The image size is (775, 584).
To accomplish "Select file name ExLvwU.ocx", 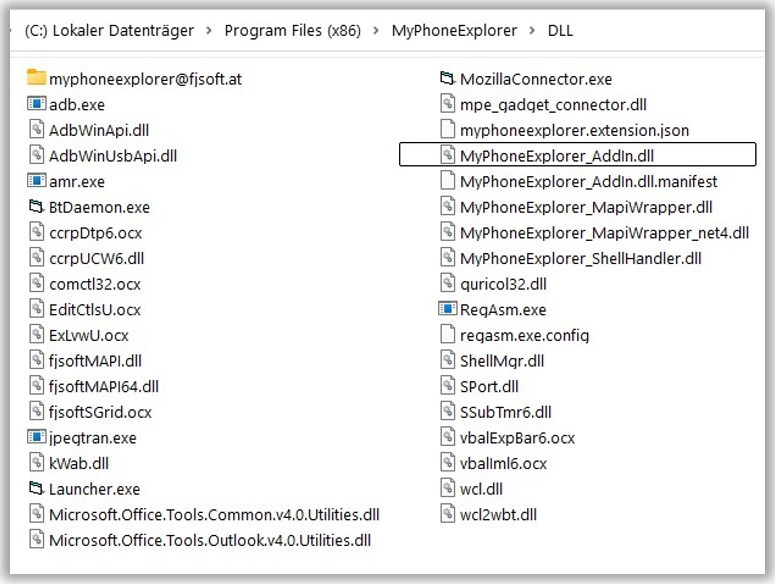I will pos(88,335).
